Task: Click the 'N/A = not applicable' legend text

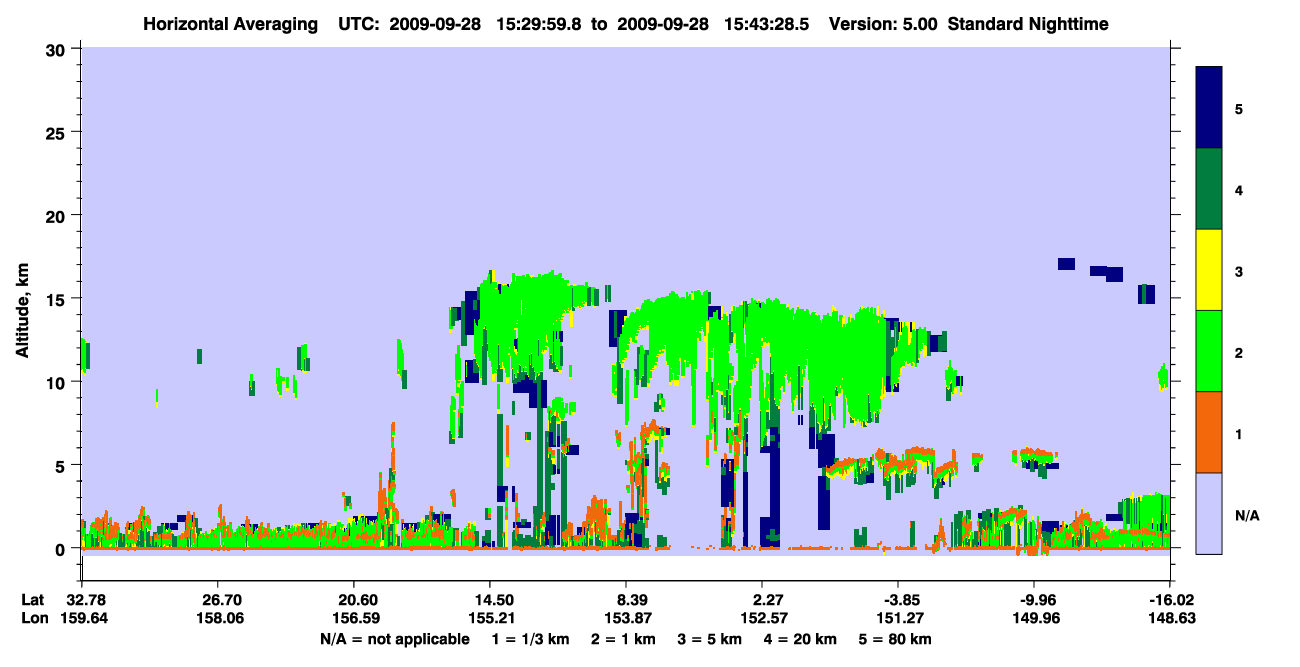Action: 395,639
